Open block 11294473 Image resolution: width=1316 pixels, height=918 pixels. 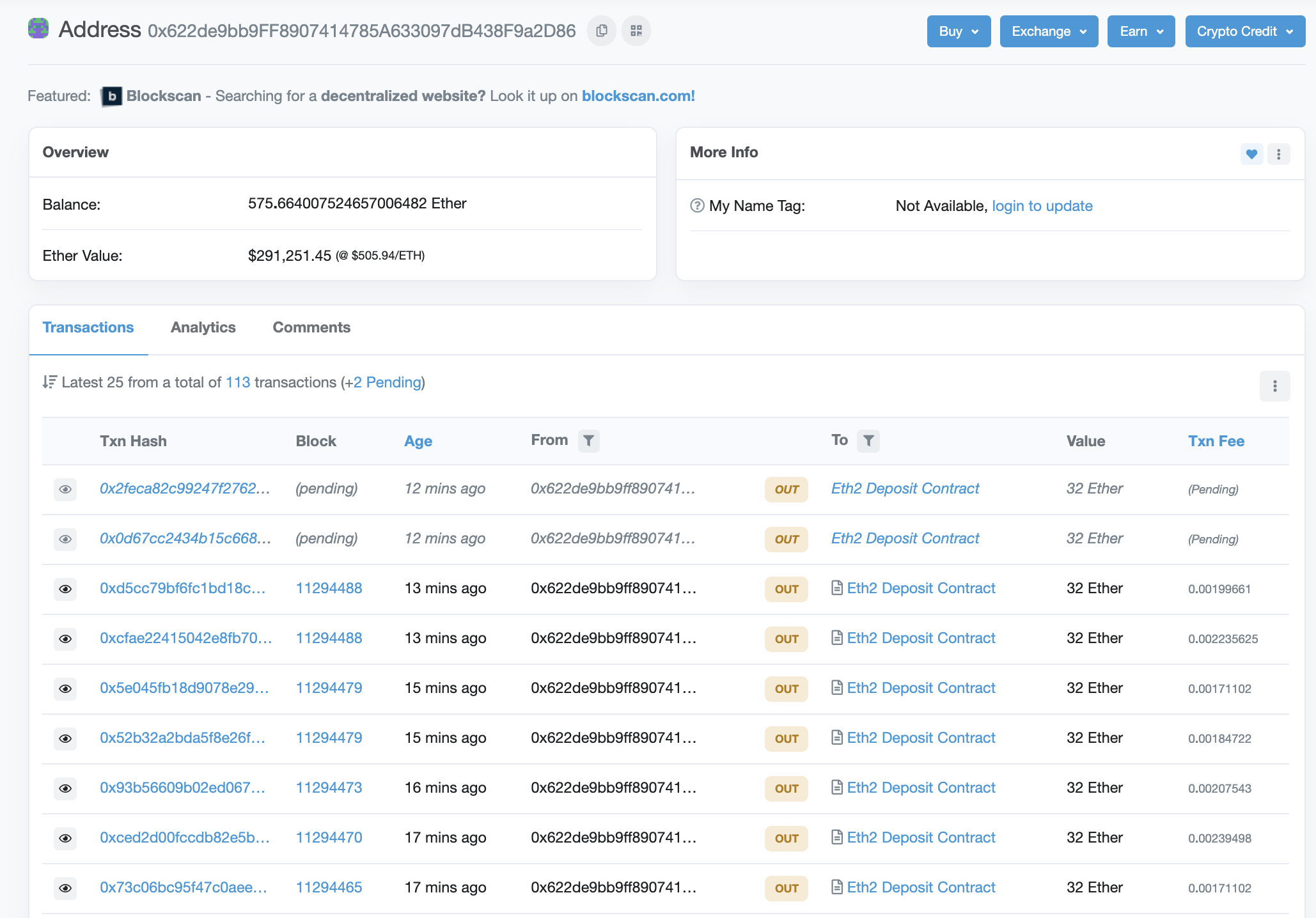pos(329,788)
